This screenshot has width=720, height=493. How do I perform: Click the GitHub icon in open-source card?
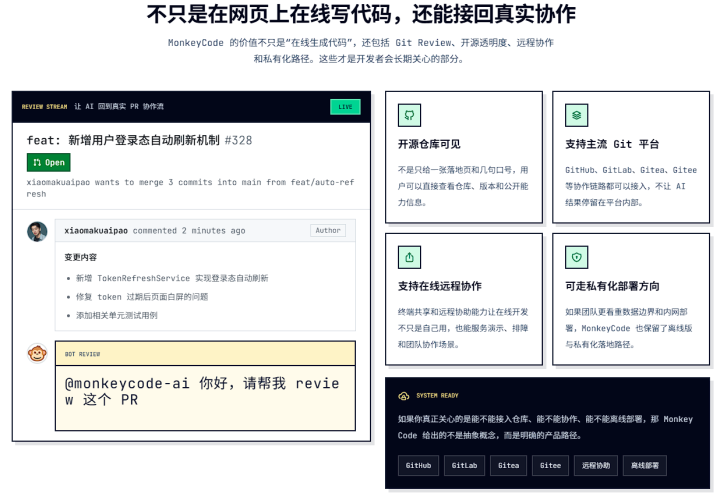tap(409, 114)
